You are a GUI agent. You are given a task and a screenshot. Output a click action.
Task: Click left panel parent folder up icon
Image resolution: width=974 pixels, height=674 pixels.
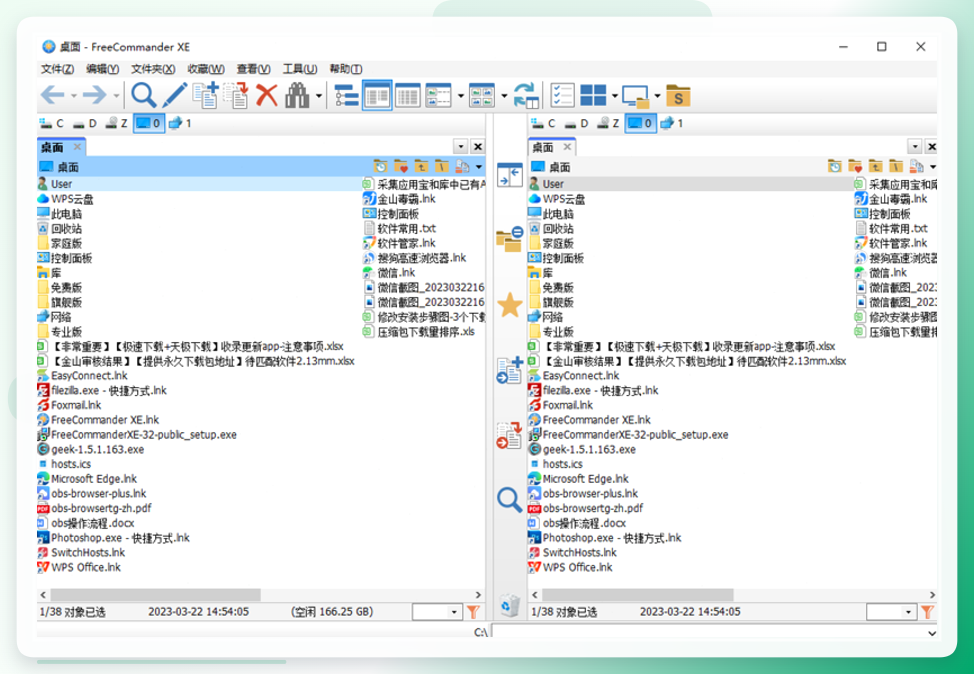coord(421,166)
